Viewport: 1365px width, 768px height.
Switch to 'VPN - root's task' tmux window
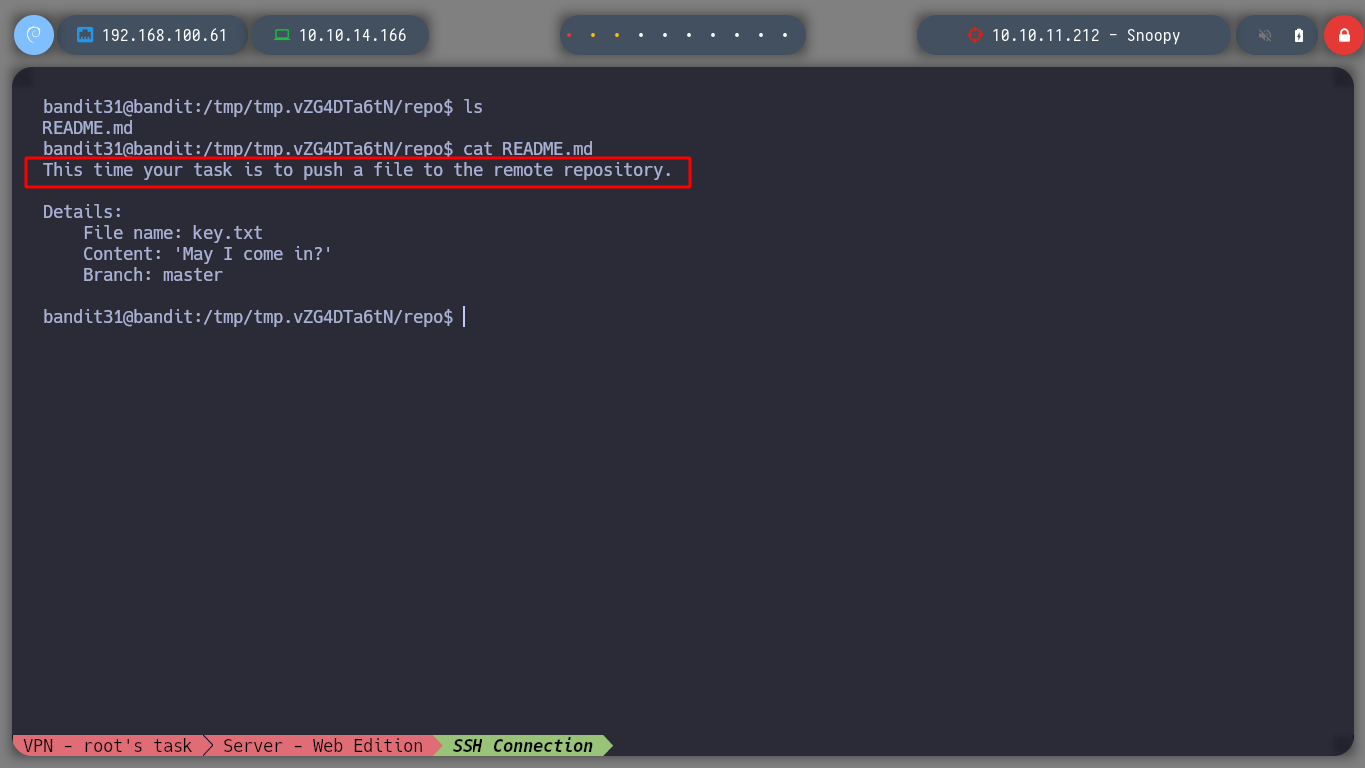coord(108,746)
